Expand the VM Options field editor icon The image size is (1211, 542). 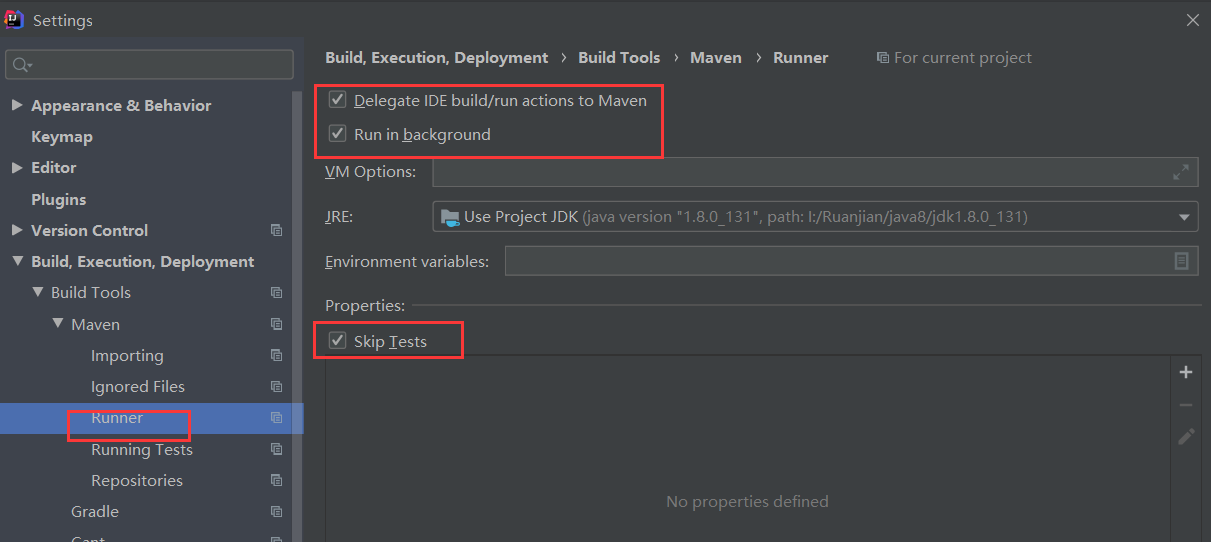point(1181,172)
